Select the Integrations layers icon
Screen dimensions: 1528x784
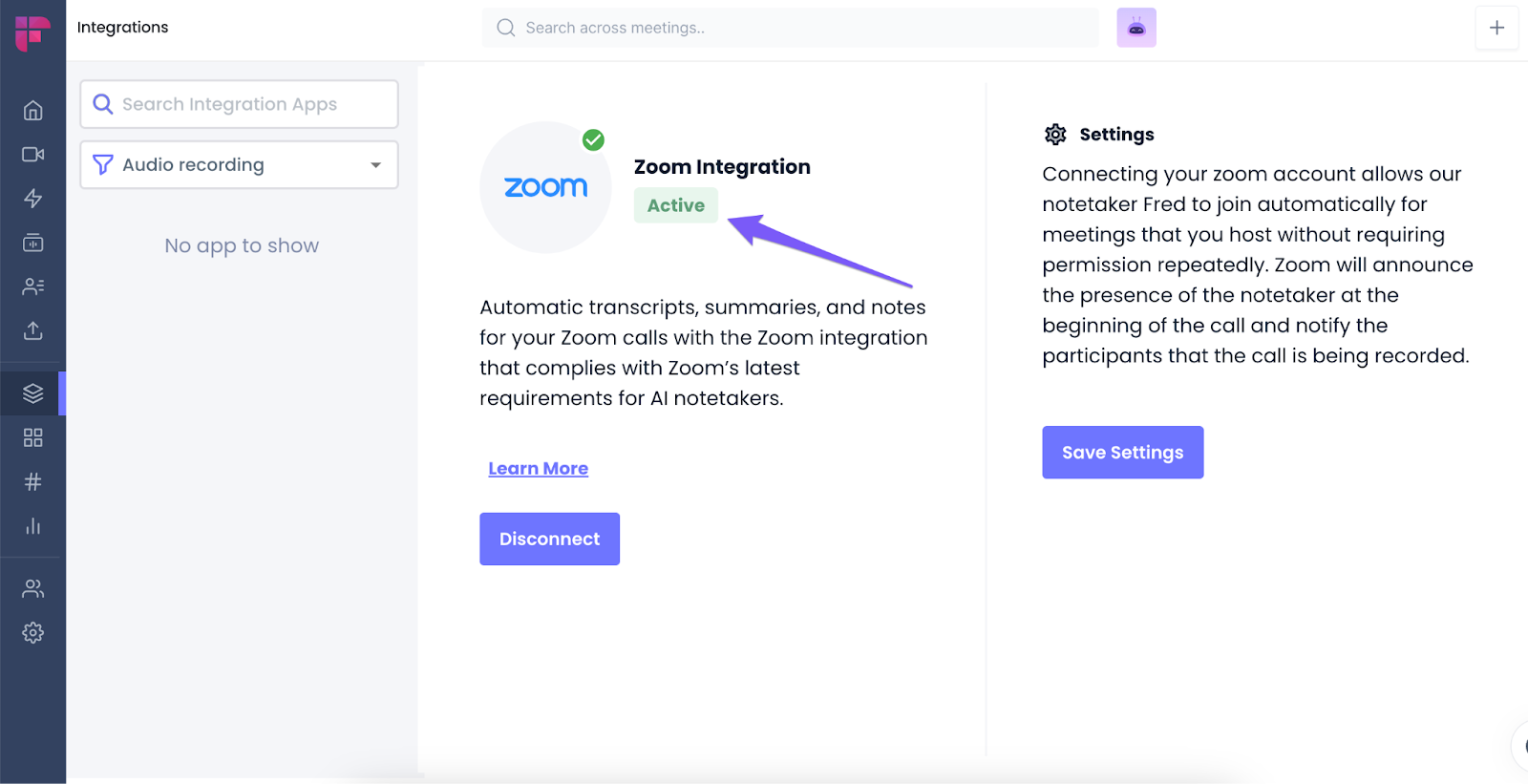tap(32, 393)
